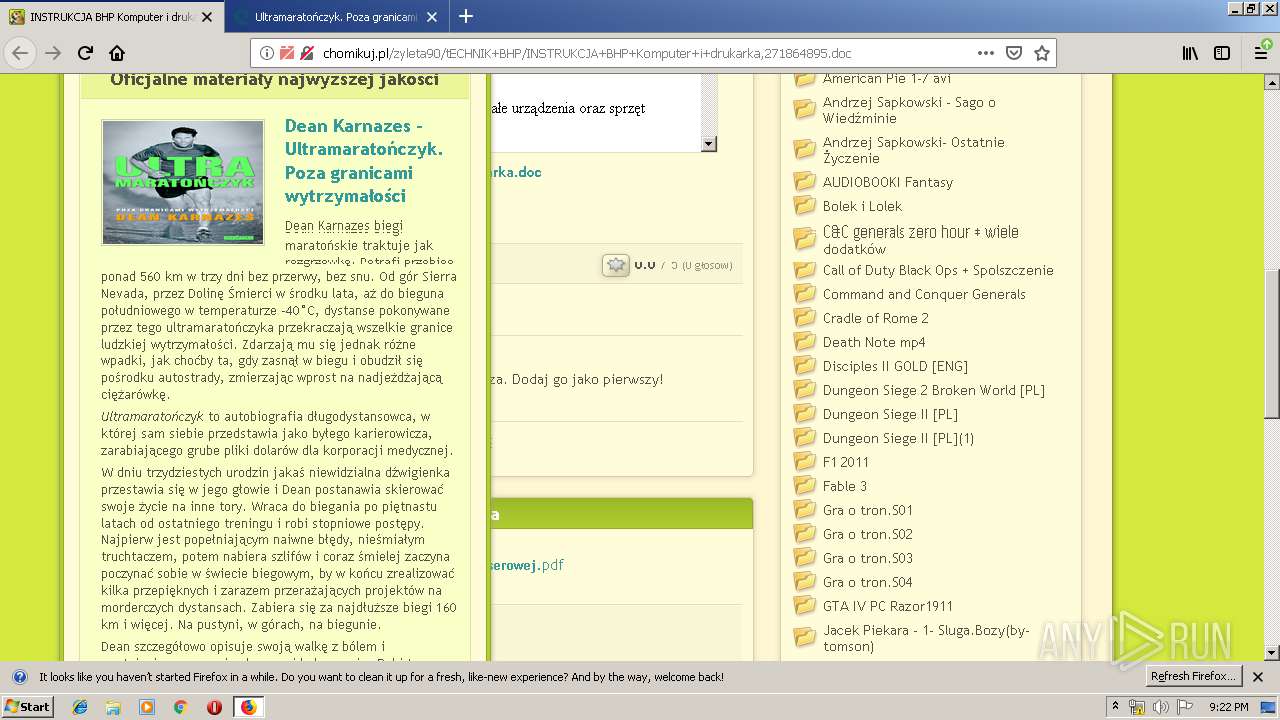Open the Ultramaratończyk book cover image
The width and height of the screenshot is (1280, 720).
pyautogui.click(x=183, y=182)
